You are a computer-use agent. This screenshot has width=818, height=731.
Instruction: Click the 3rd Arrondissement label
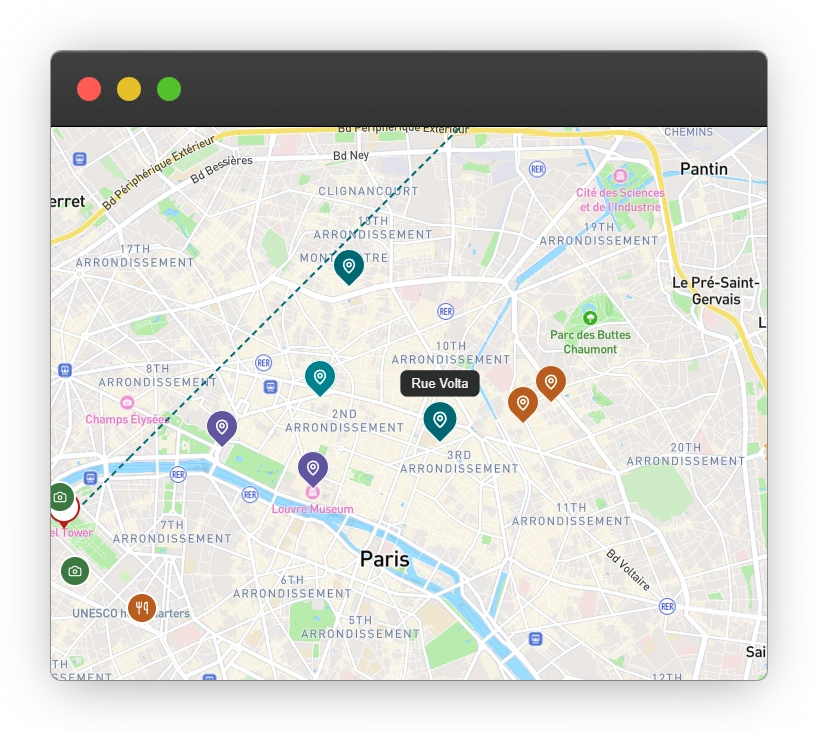coord(459,462)
